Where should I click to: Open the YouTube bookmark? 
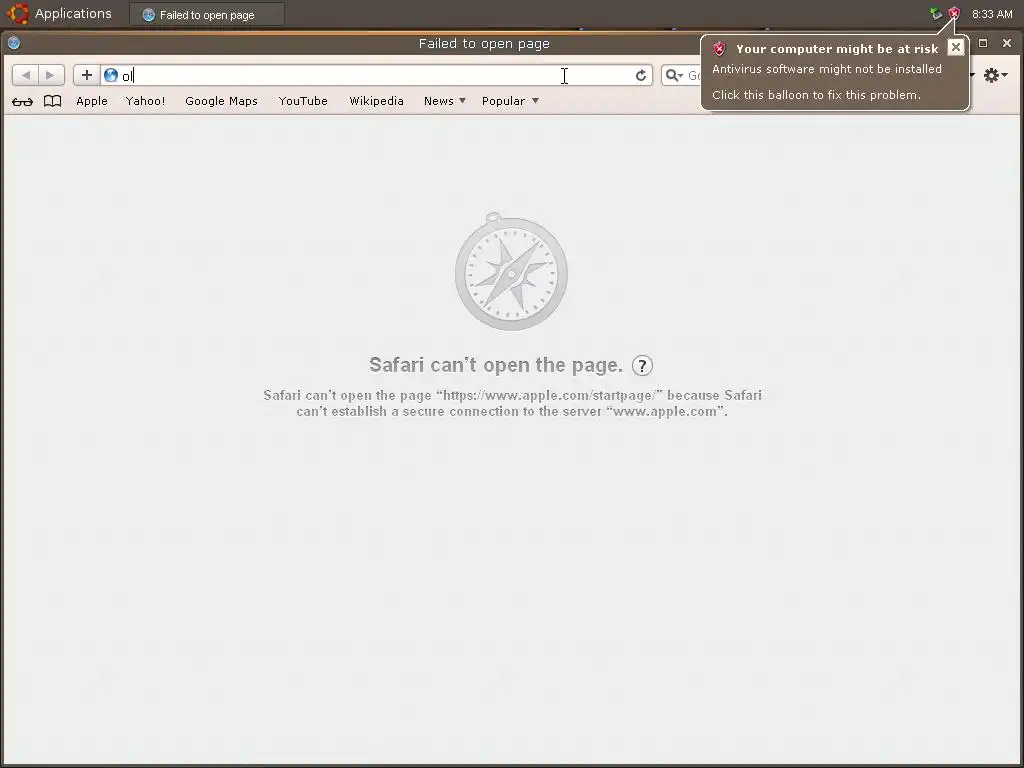[x=303, y=101]
